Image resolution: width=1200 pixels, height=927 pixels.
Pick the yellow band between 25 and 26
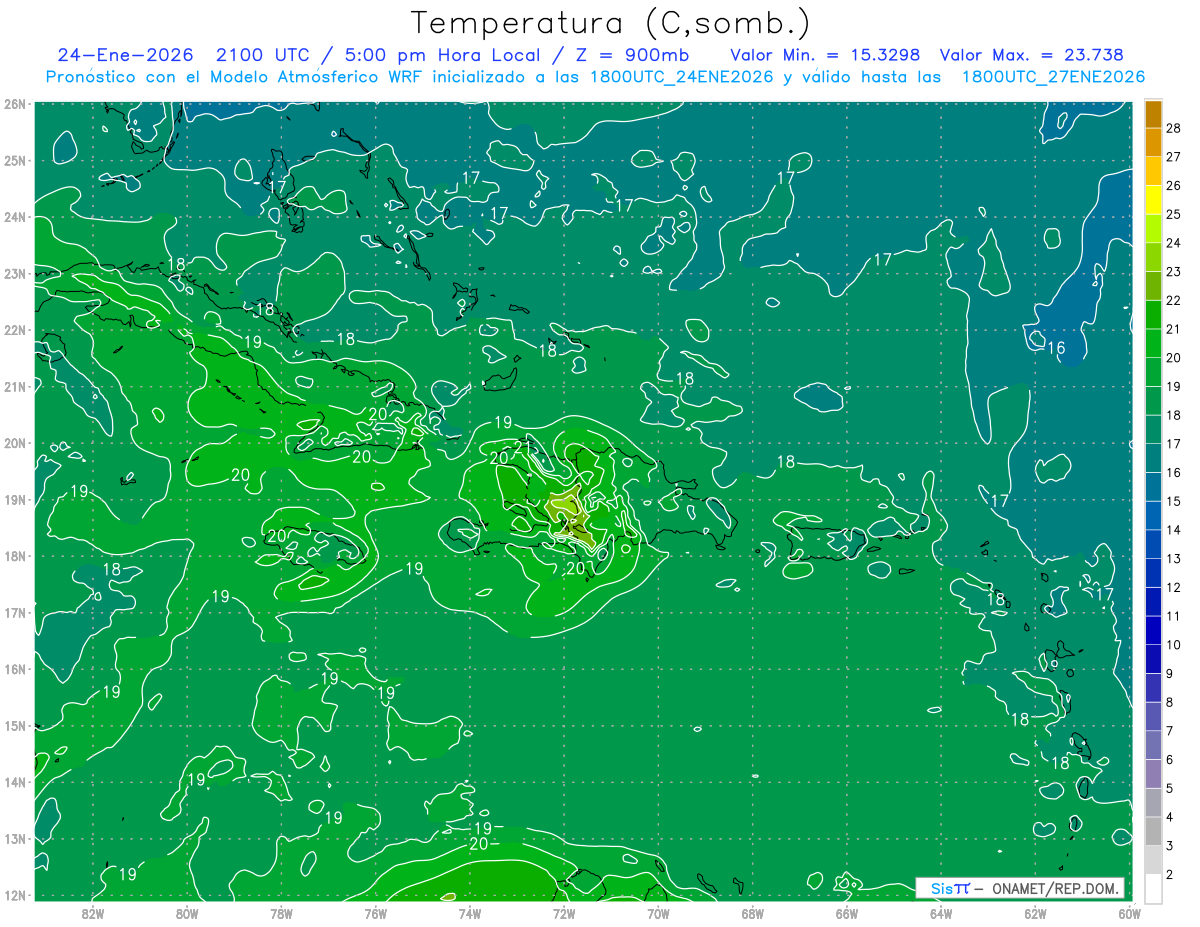pos(1153,199)
